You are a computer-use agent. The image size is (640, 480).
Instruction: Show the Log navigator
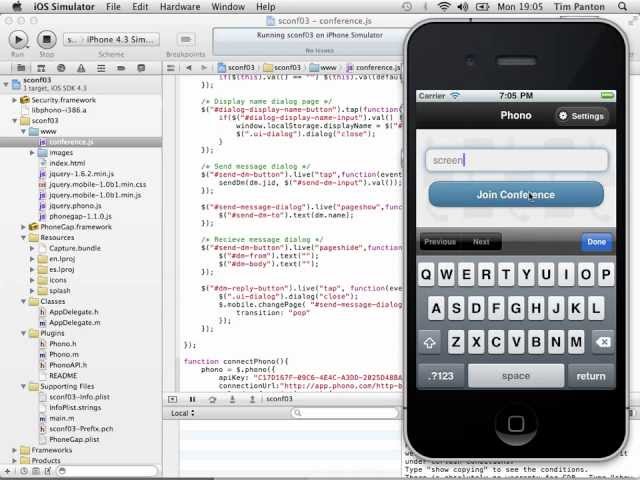pyautogui.click(x=141, y=68)
